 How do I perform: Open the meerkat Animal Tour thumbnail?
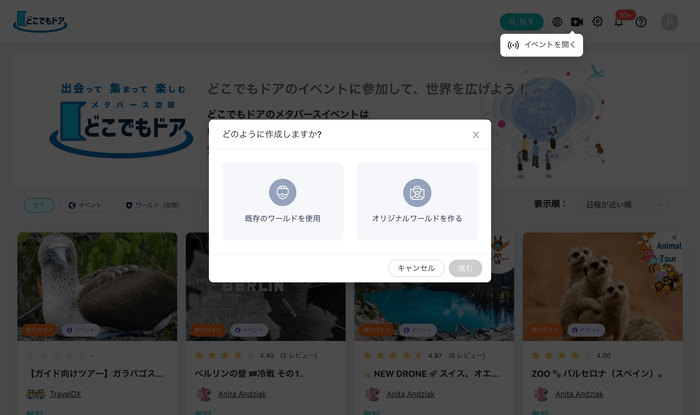coord(603,286)
